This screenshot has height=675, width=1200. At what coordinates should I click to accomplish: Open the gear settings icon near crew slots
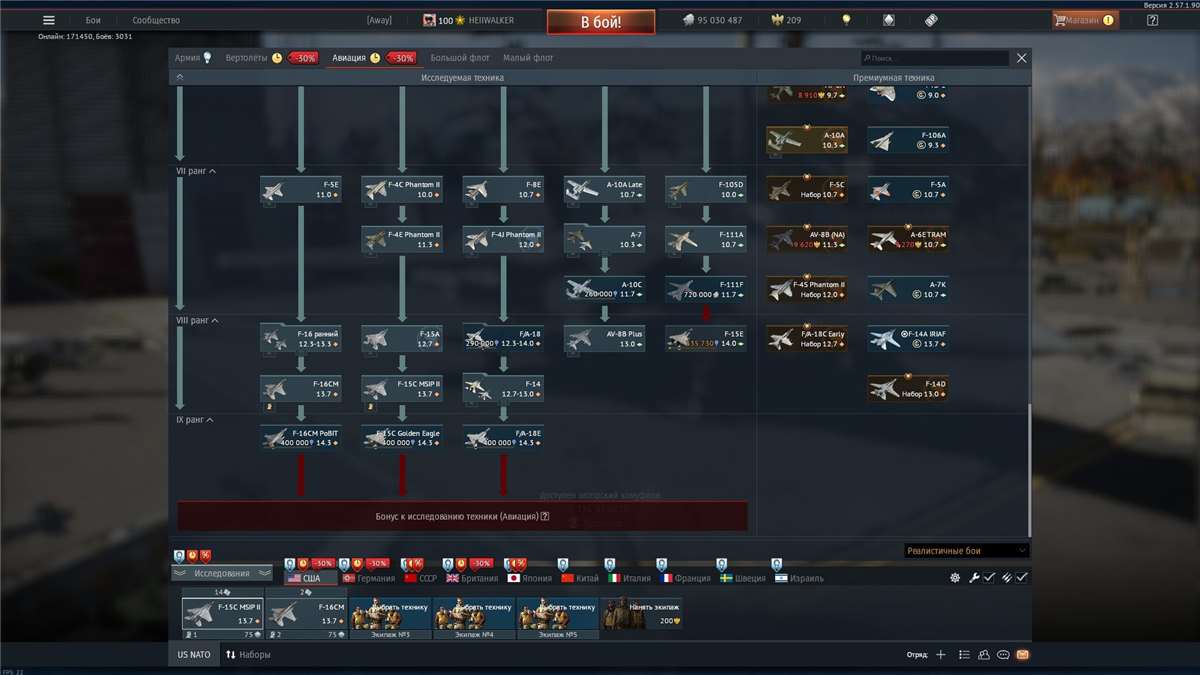[x=955, y=578]
